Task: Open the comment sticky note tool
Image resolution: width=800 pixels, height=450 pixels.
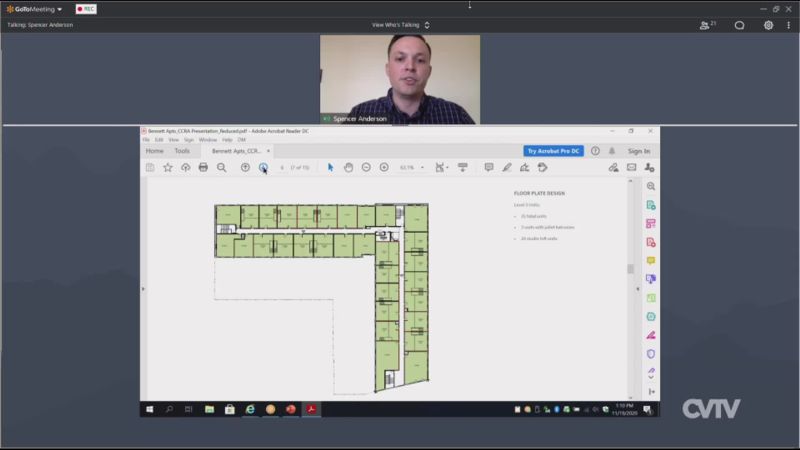Action: [489, 167]
